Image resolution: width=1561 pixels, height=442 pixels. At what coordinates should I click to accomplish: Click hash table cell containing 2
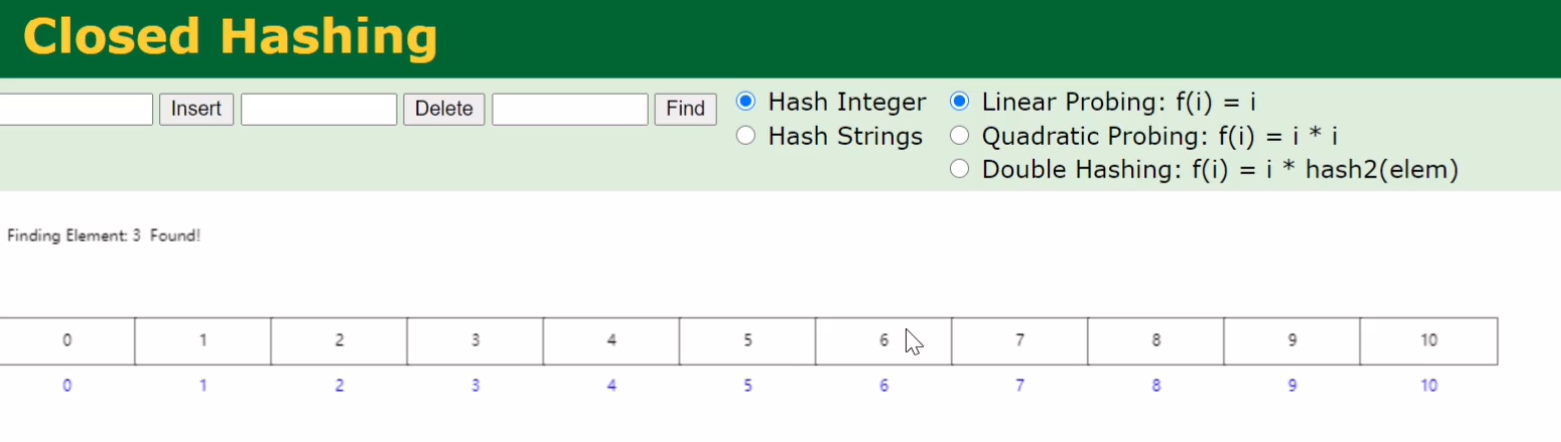tap(339, 341)
